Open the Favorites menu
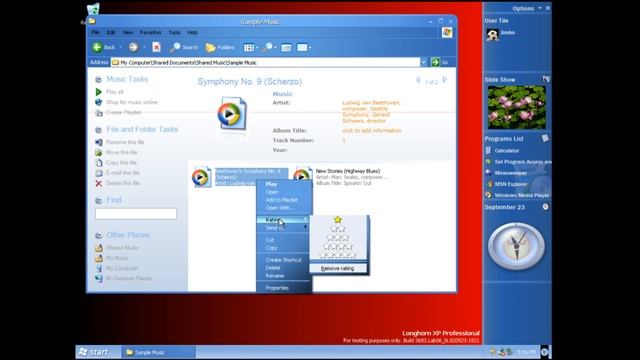Screen dimensions: 640x360 coord(151,32)
